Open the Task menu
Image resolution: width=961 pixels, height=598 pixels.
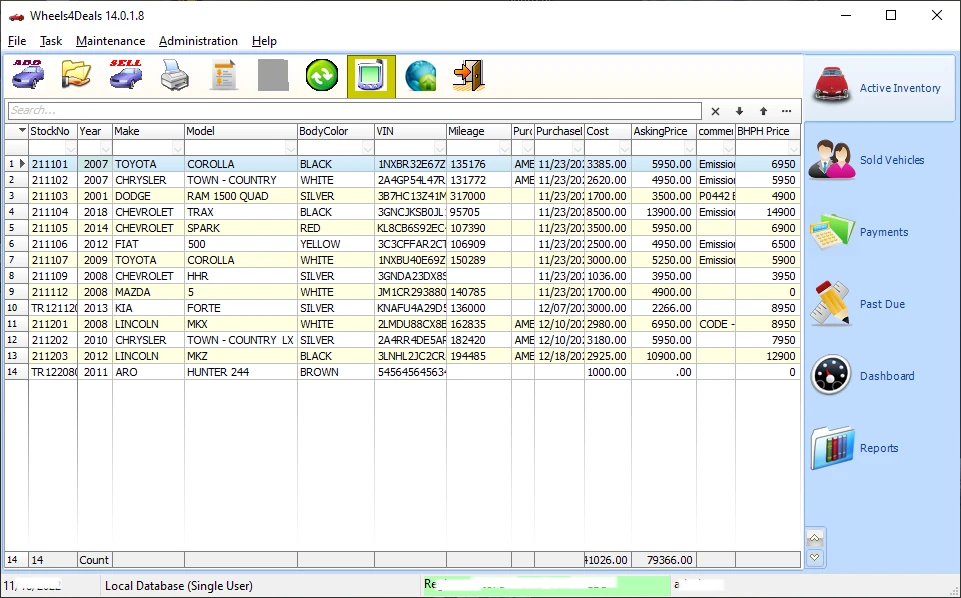click(x=51, y=41)
